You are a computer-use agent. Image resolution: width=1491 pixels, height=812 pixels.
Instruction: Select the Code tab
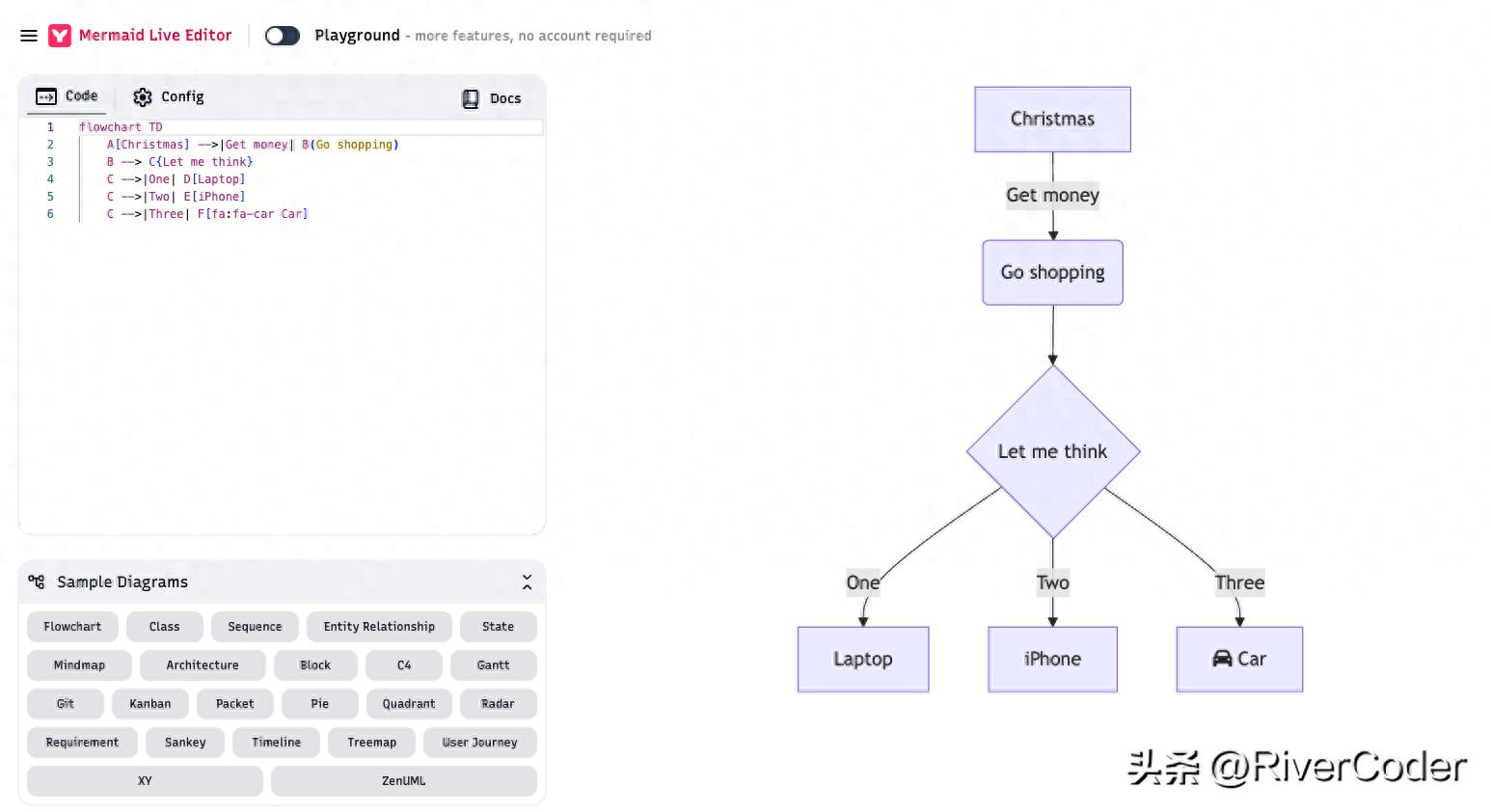tap(68, 96)
